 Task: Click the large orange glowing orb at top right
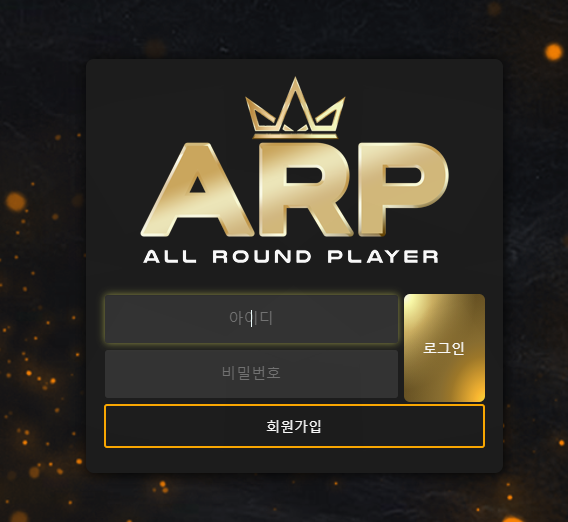pos(554,52)
